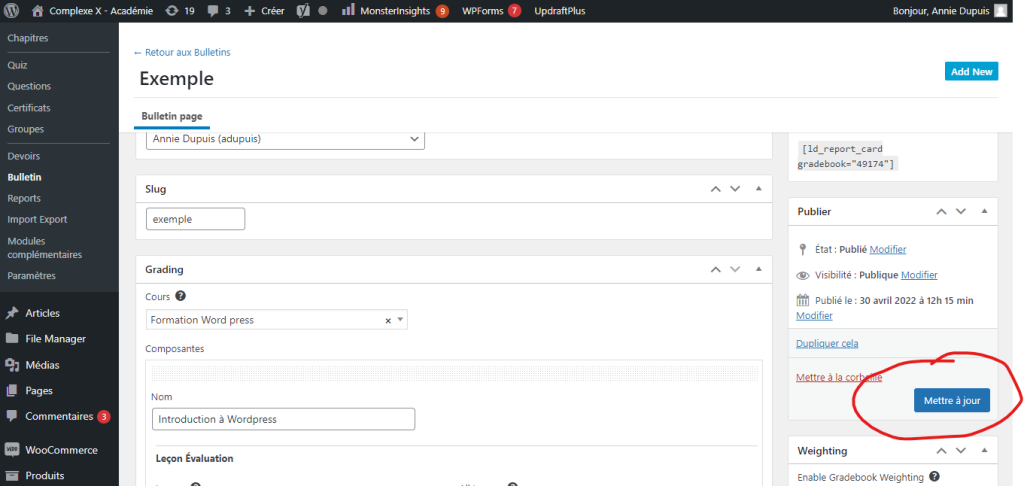The image size is (1024, 486).
Task: Click the WordPress logo icon in admin bar
Action: point(12,11)
